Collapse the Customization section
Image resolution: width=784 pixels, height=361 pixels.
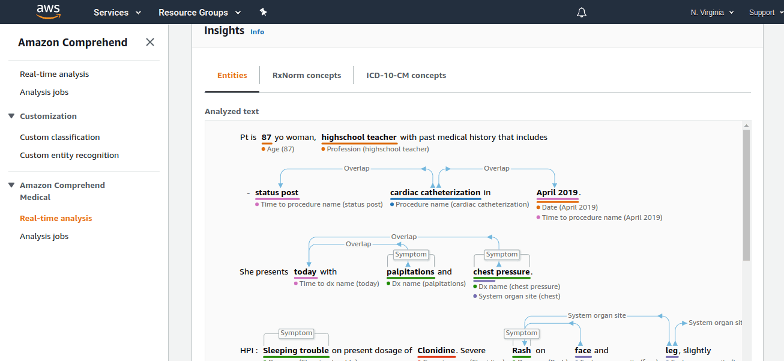point(12,116)
